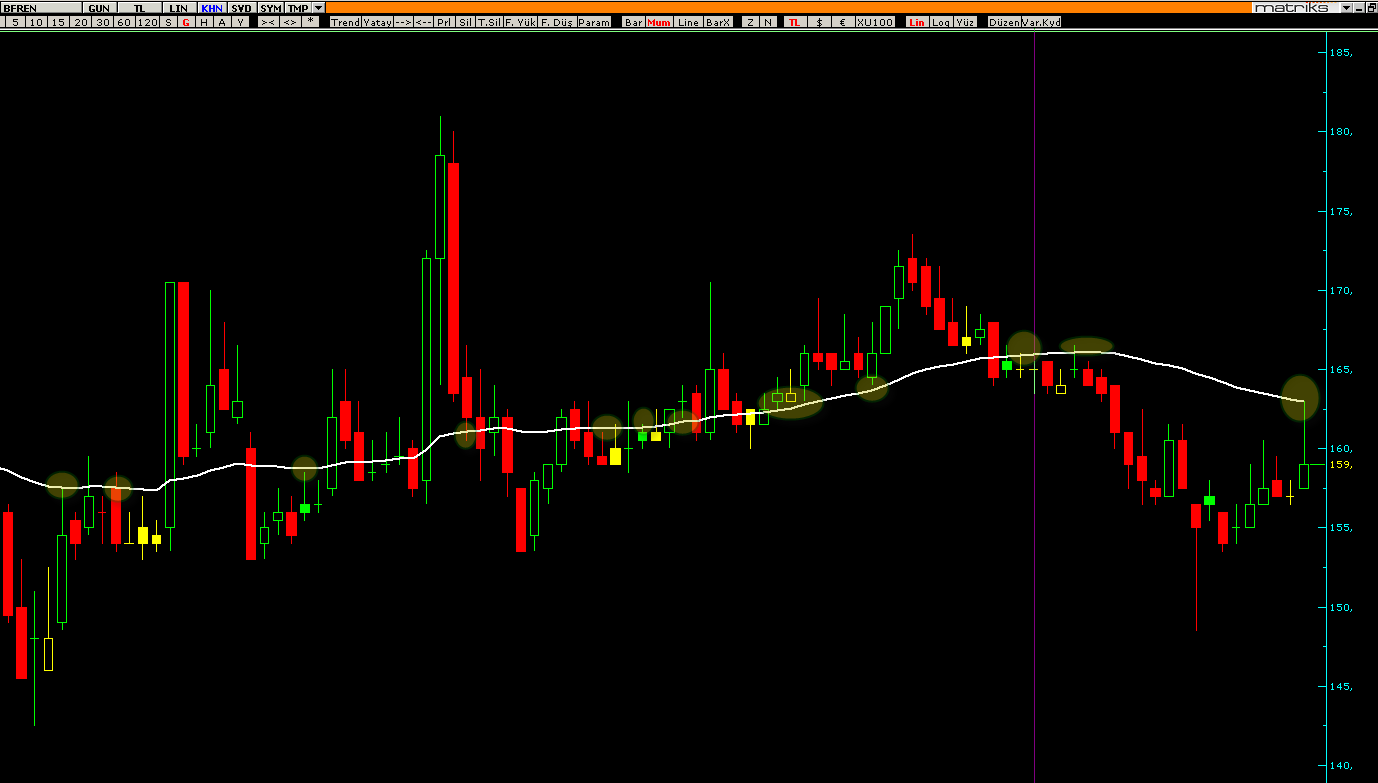1378x783 pixels.
Task: Switch the chart to Line type
Action: coord(688,22)
